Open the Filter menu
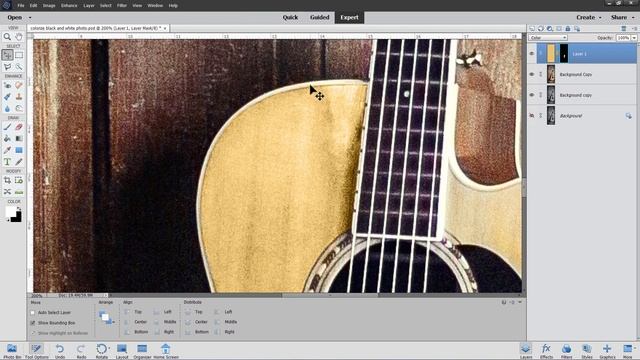 pos(122,6)
